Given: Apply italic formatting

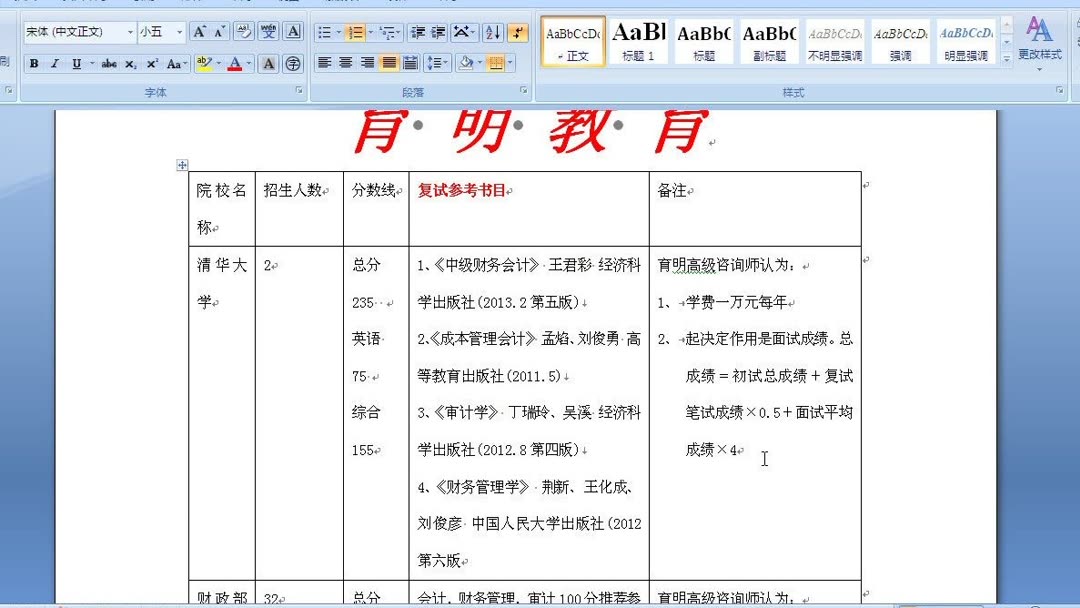Looking at the screenshot, I should pyautogui.click(x=53, y=63).
